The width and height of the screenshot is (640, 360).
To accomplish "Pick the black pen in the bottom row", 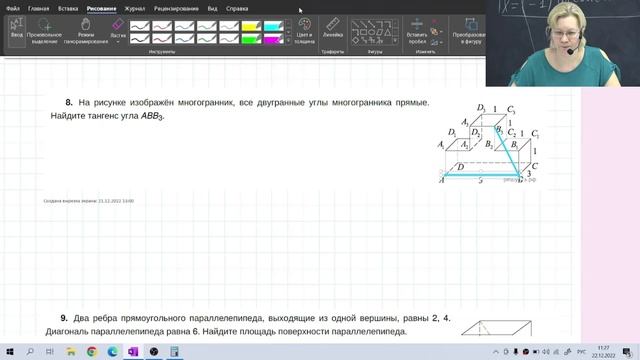I will click(x=140, y=39).
